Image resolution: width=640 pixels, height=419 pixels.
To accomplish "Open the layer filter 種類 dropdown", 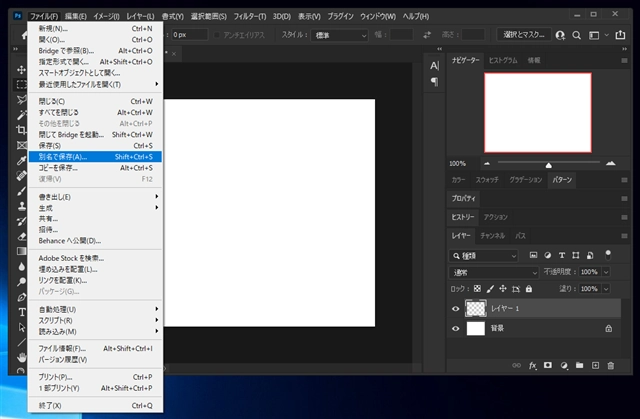I will (483, 256).
